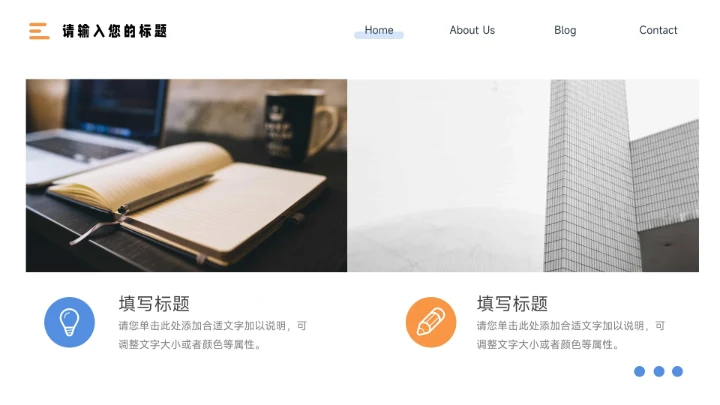Click the blue highlight bar under Home

click(x=379, y=35)
